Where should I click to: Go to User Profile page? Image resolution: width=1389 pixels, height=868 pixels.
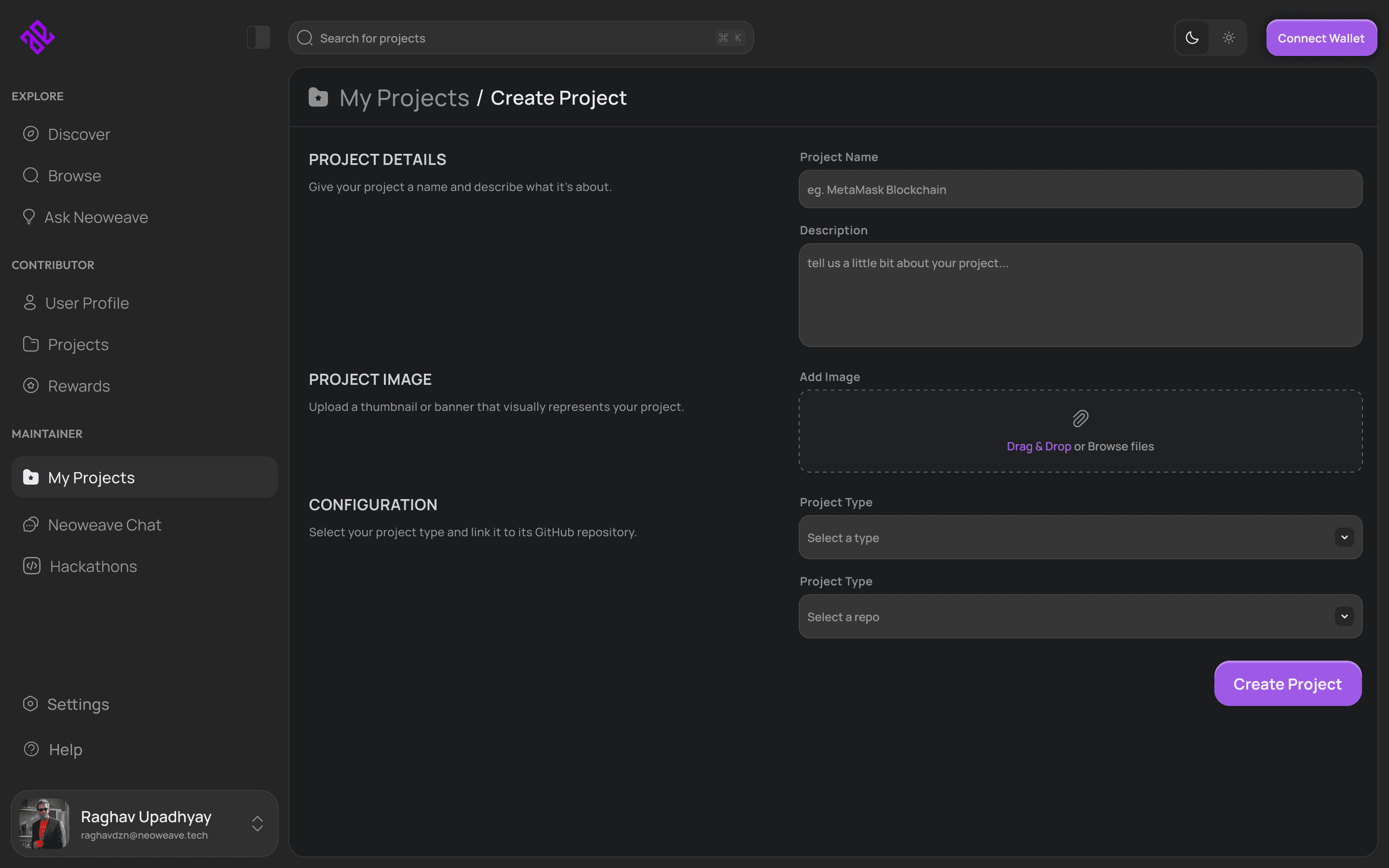click(87, 302)
